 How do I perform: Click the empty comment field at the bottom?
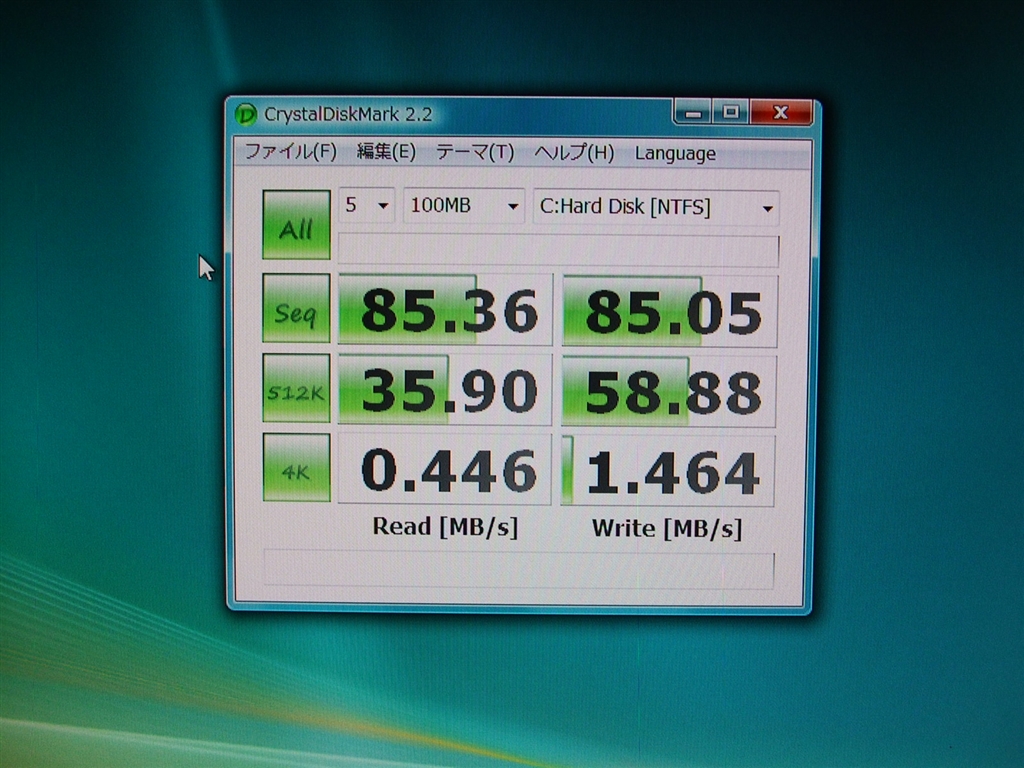tap(519, 569)
